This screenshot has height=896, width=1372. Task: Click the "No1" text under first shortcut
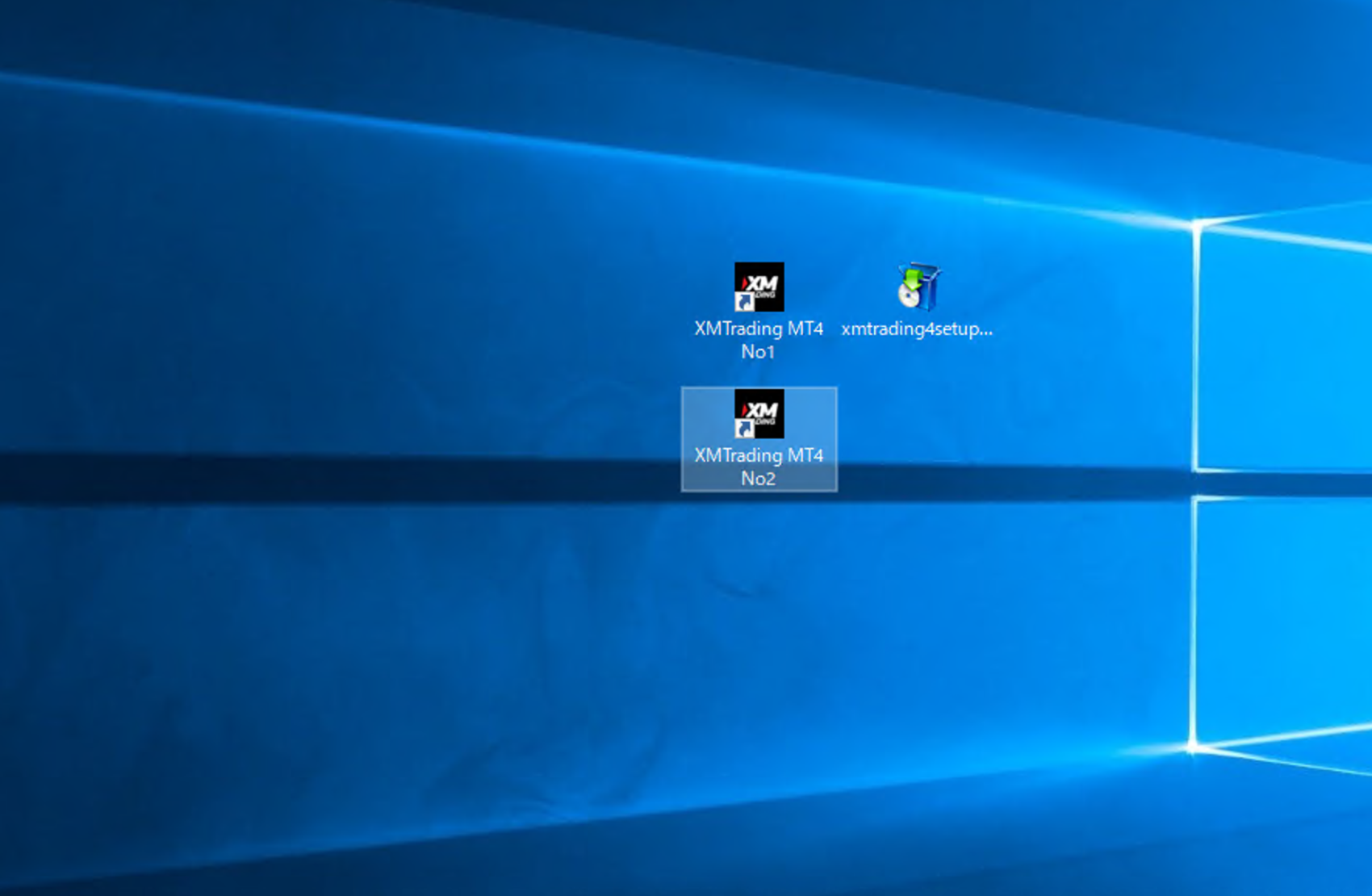tap(758, 352)
